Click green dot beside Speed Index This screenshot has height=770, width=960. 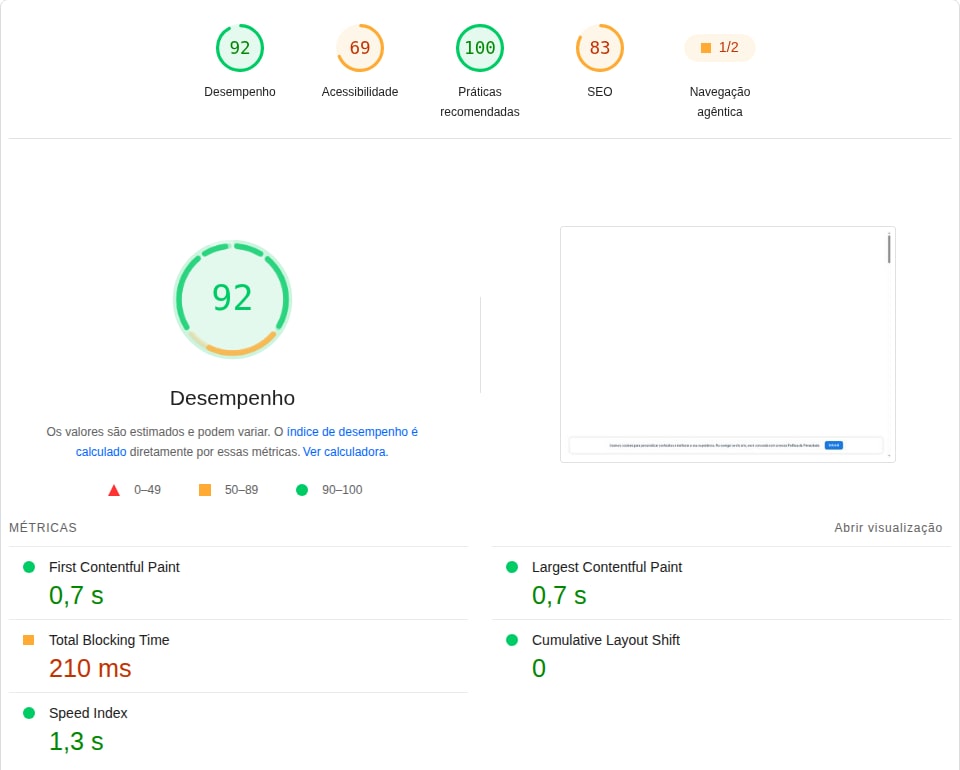click(29, 712)
